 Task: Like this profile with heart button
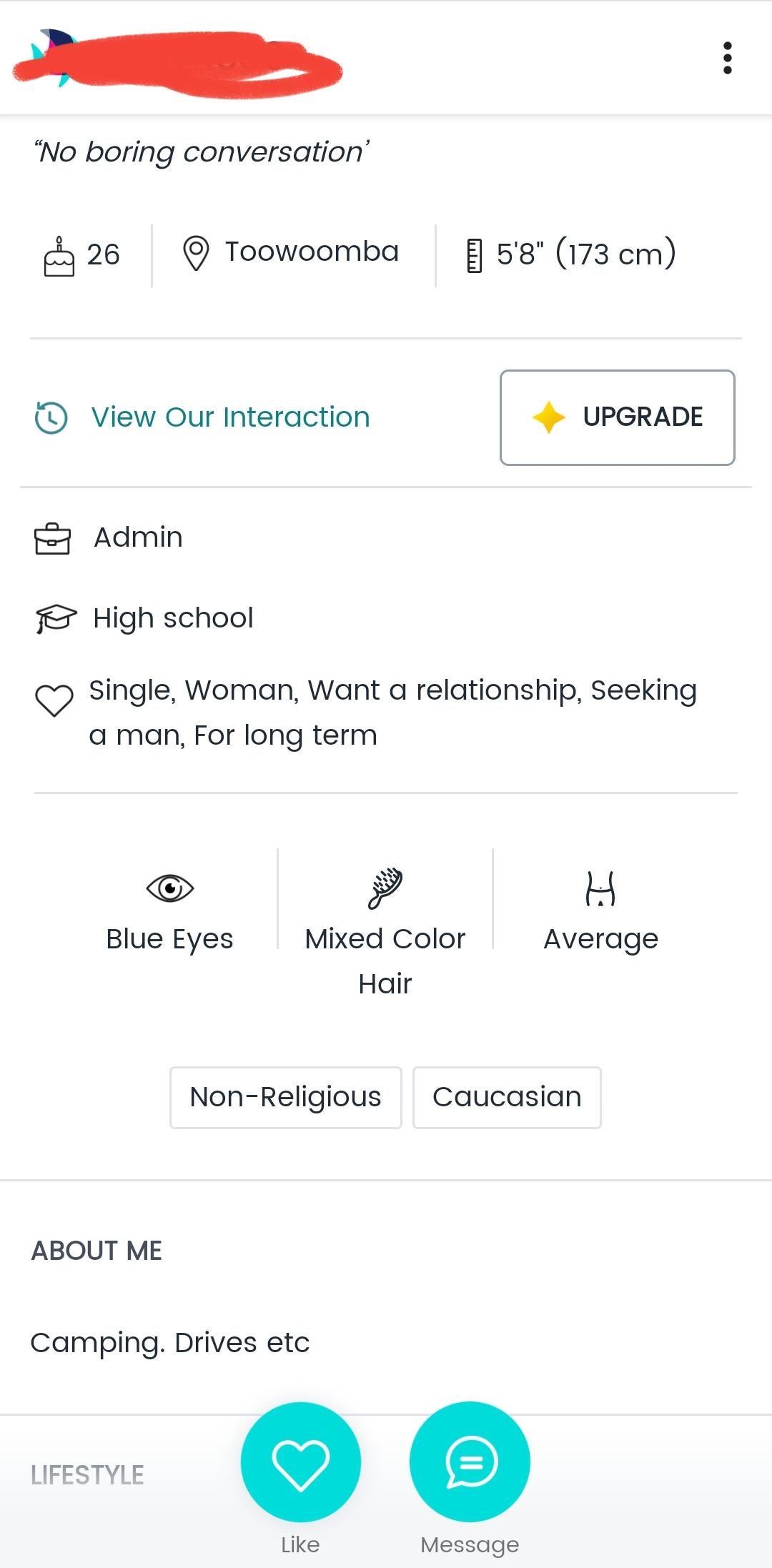click(301, 1462)
